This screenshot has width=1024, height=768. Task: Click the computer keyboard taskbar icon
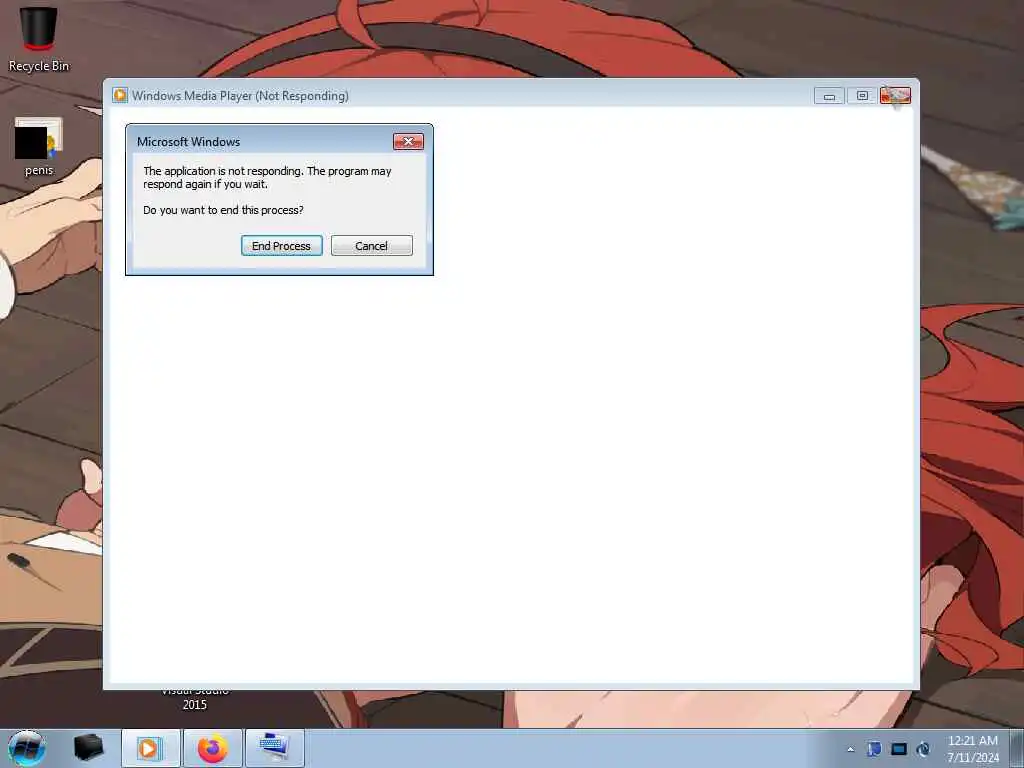click(x=275, y=748)
